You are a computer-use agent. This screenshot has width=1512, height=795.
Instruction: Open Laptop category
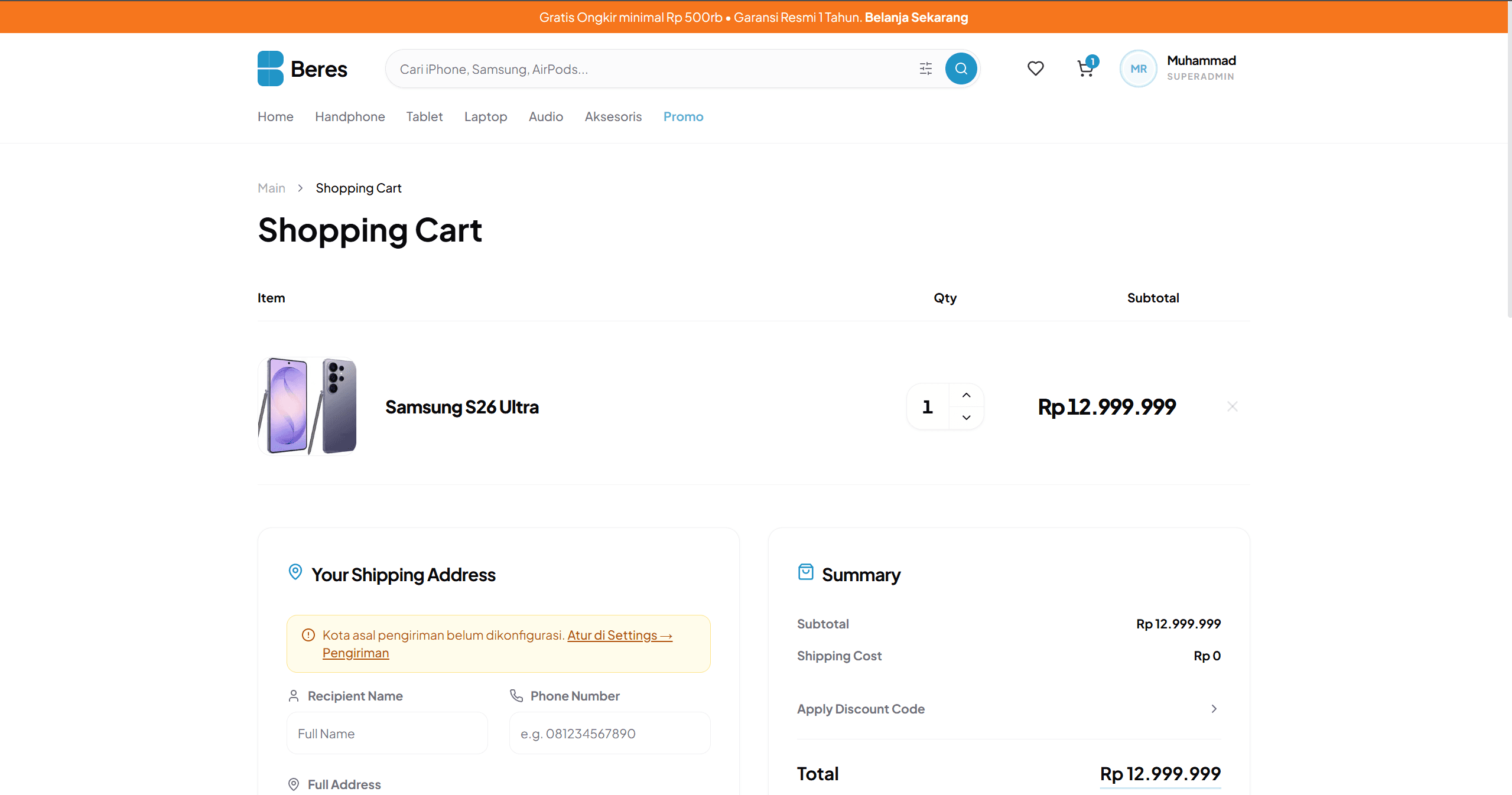tap(486, 116)
